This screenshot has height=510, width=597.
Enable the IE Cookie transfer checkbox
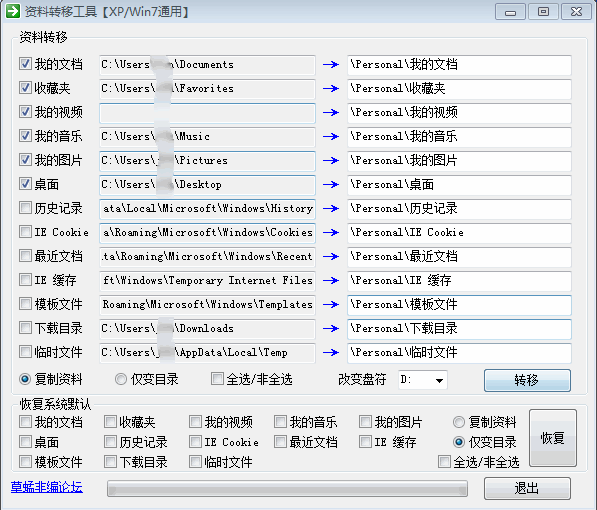(25, 232)
